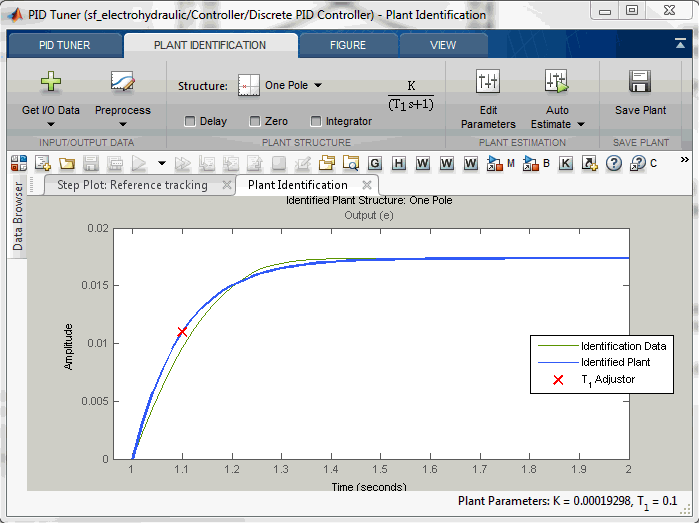The height and width of the screenshot is (523, 699).
Task: Click the help question mark in quick toolbar
Action: point(614,163)
